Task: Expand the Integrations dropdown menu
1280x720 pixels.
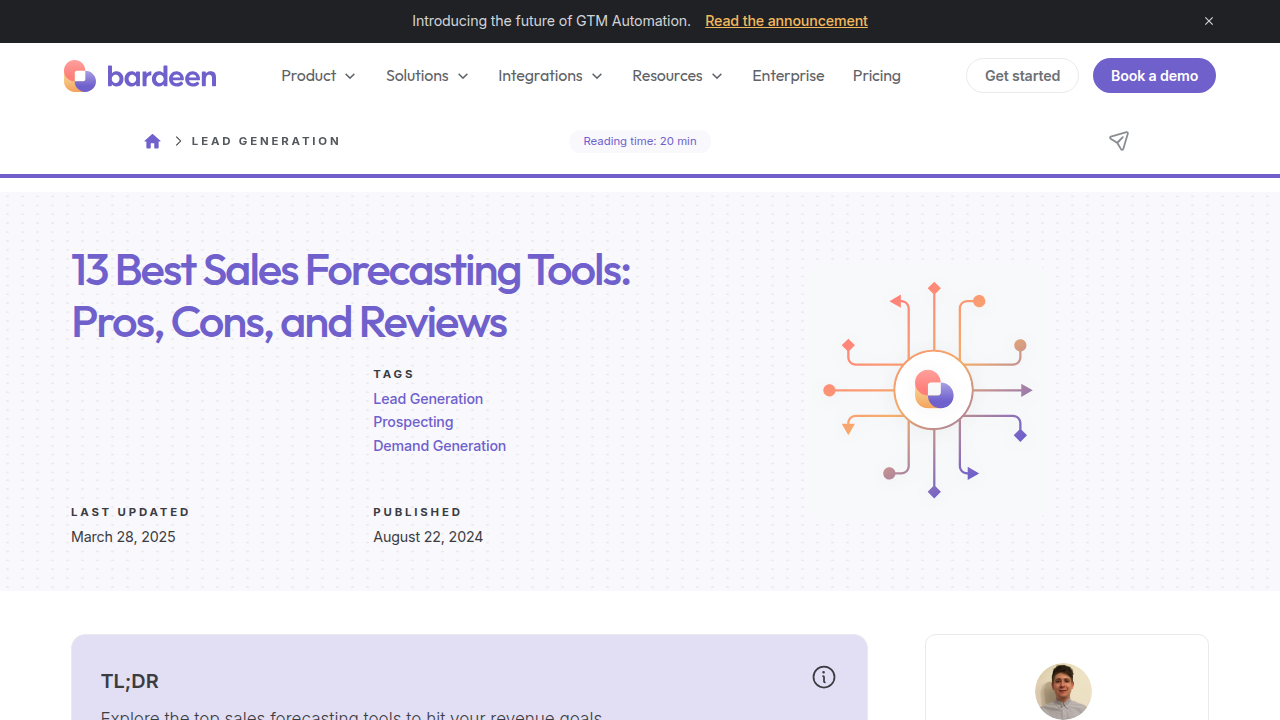Action: point(550,76)
